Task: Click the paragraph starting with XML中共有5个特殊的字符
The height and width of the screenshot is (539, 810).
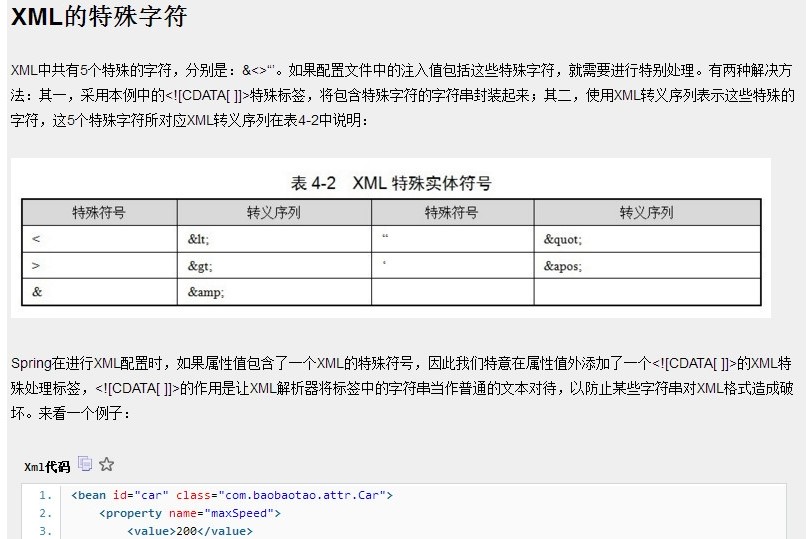Action: 402,95
